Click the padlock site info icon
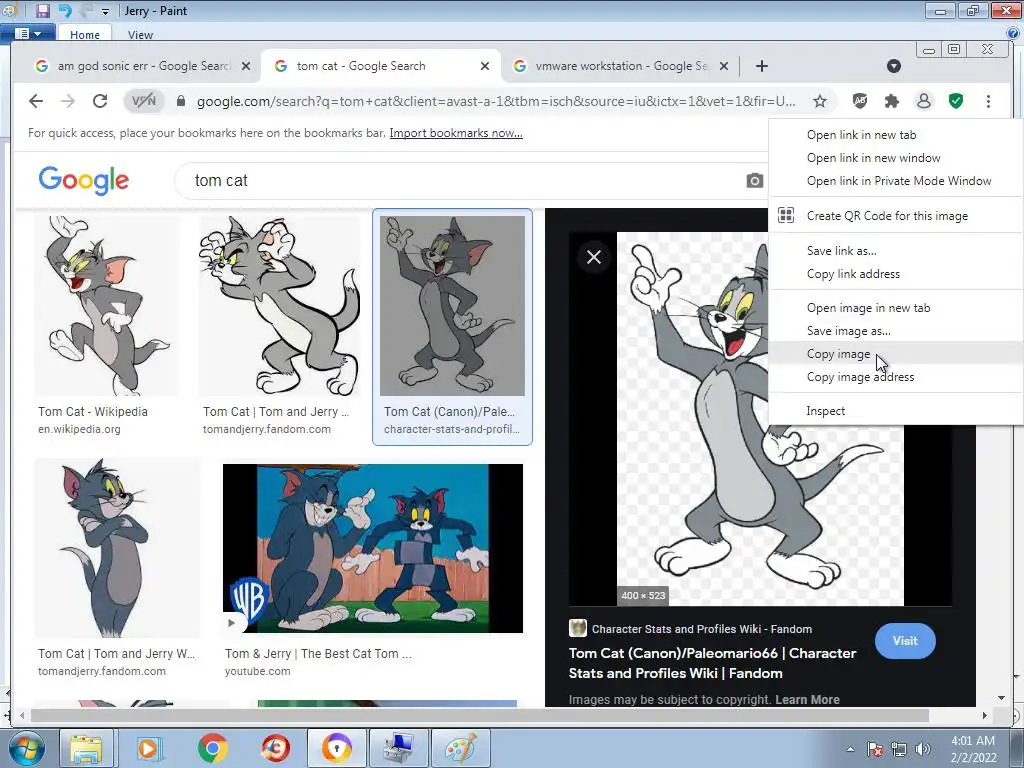The width and height of the screenshot is (1024, 768). [x=181, y=101]
